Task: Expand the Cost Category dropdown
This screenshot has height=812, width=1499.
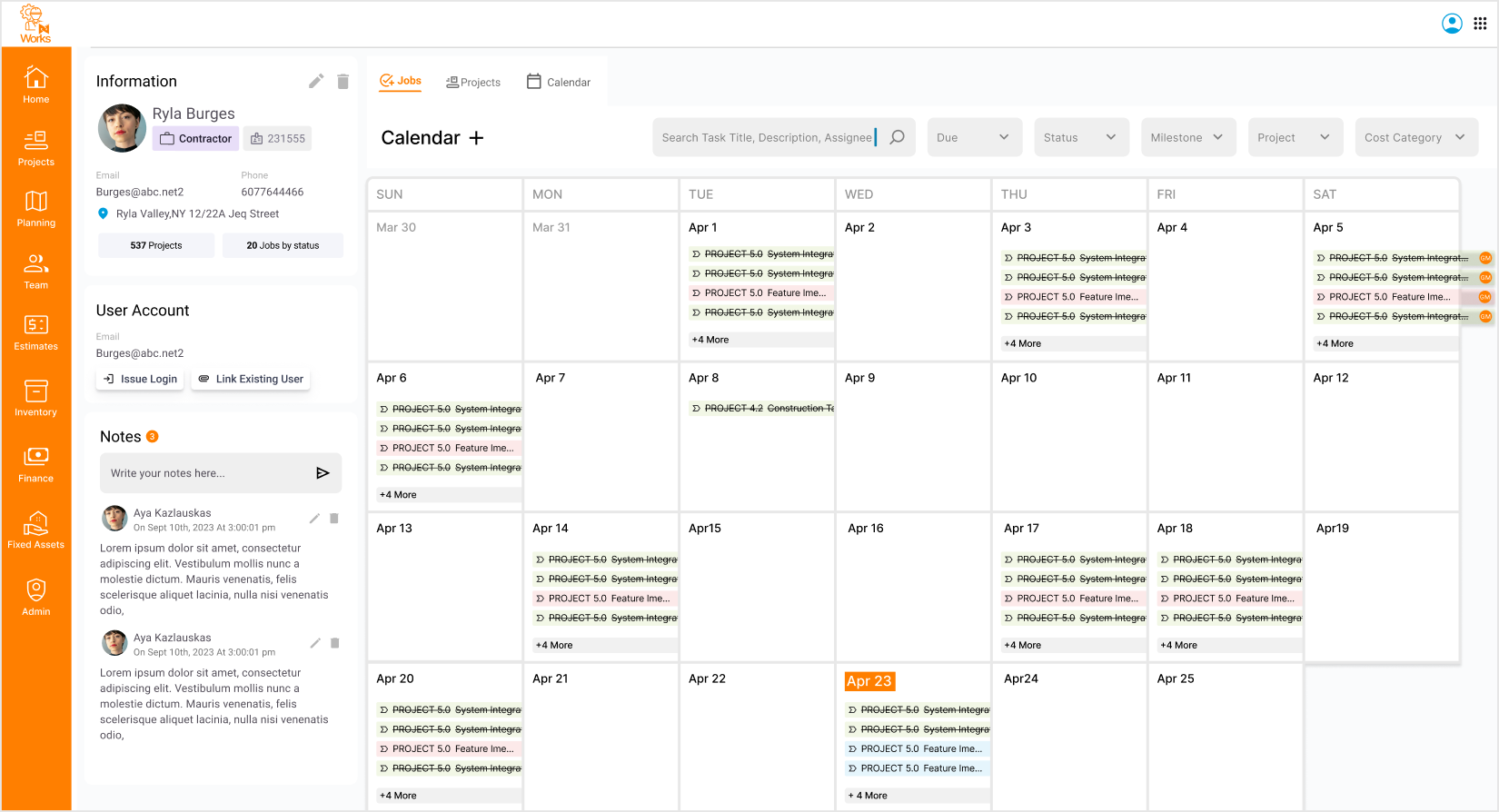Action: coord(1415,137)
